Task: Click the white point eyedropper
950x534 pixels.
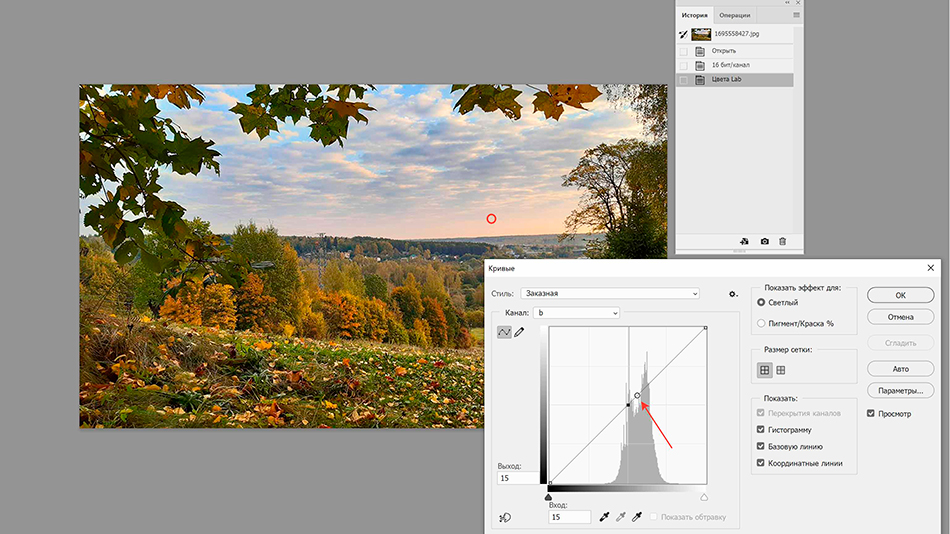Action: pos(635,517)
